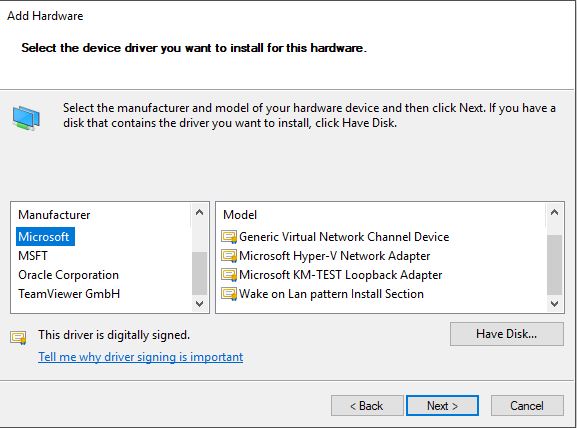Select MSFT manufacturer

coord(33,256)
